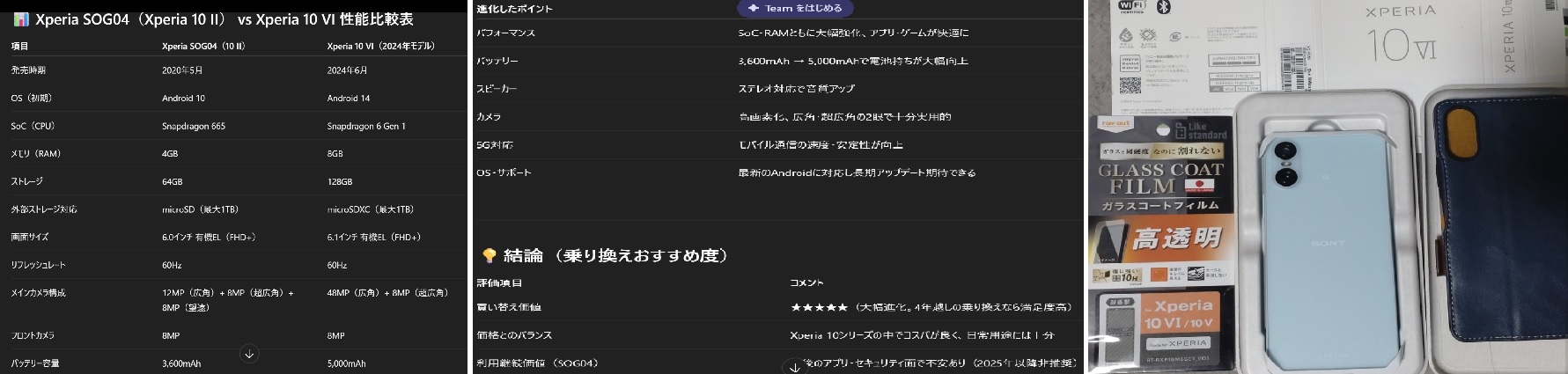Click the bar chart emoji beside the title
The height and width of the screenshot is (374, 1568).
[21, 19]
